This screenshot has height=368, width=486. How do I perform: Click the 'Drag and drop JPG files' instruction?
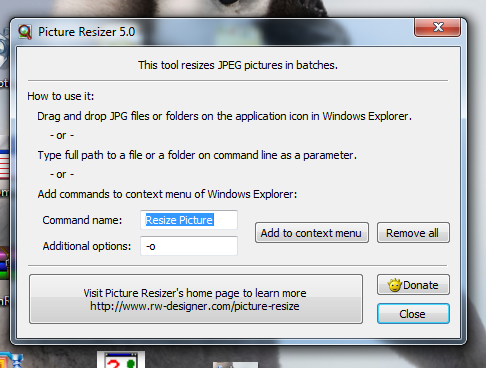(x=224, y=116)
